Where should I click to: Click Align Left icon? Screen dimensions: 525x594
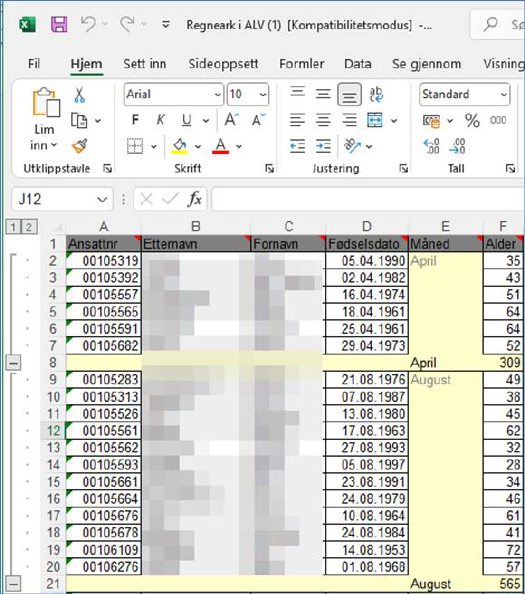[297, 120]
